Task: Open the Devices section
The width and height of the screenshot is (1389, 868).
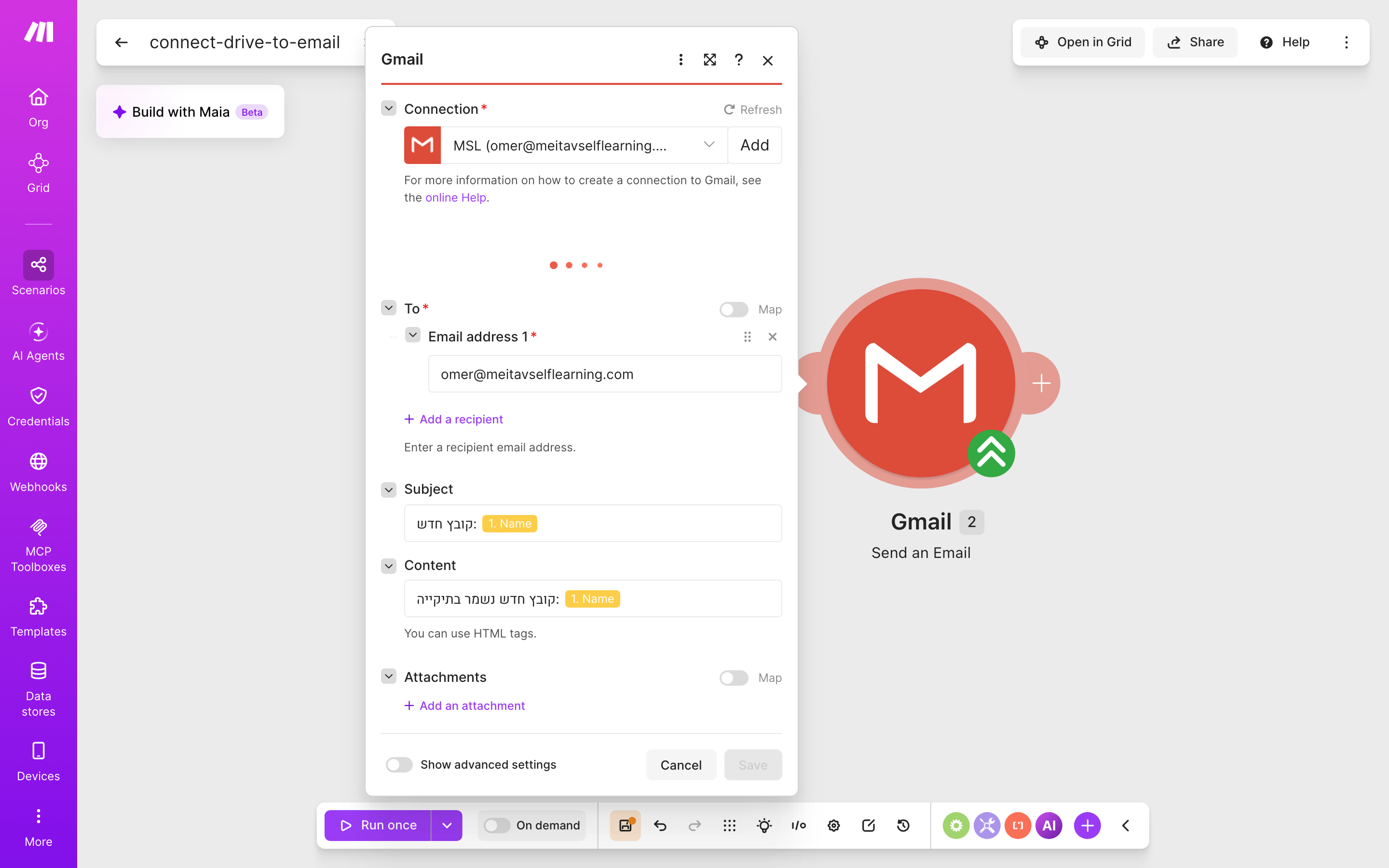Action: (39, 761)
